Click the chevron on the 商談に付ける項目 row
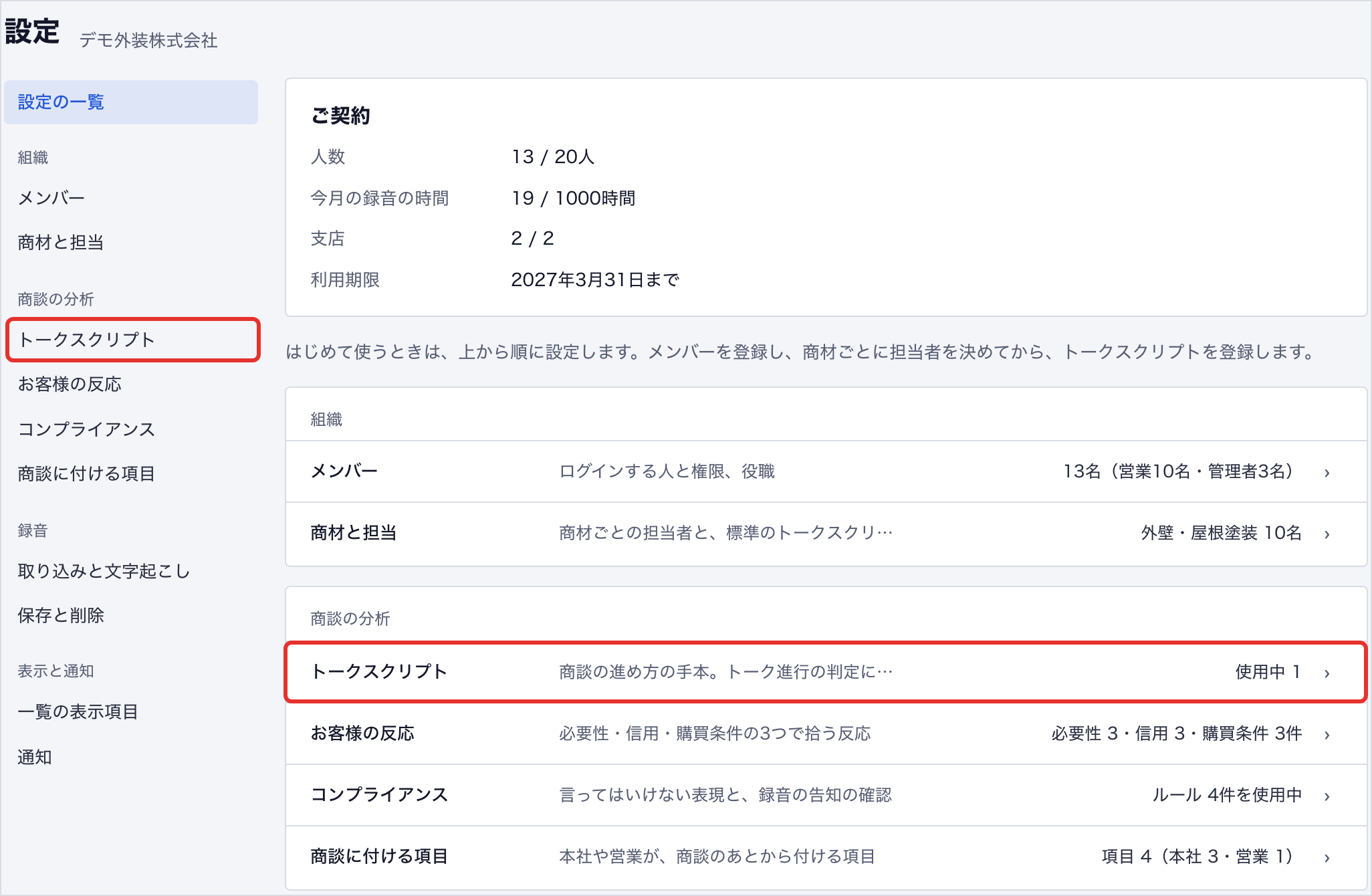This screenshot has width=1372, height=896. [x=1327, y=858]
